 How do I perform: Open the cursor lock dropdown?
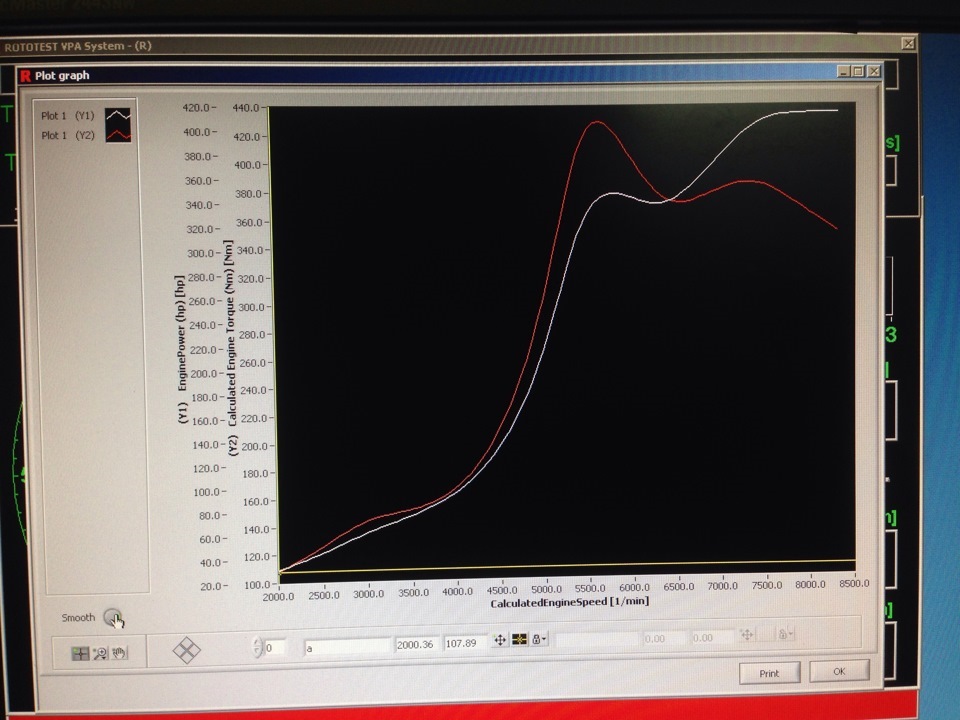pyautogui.click(x=538, y=639)
